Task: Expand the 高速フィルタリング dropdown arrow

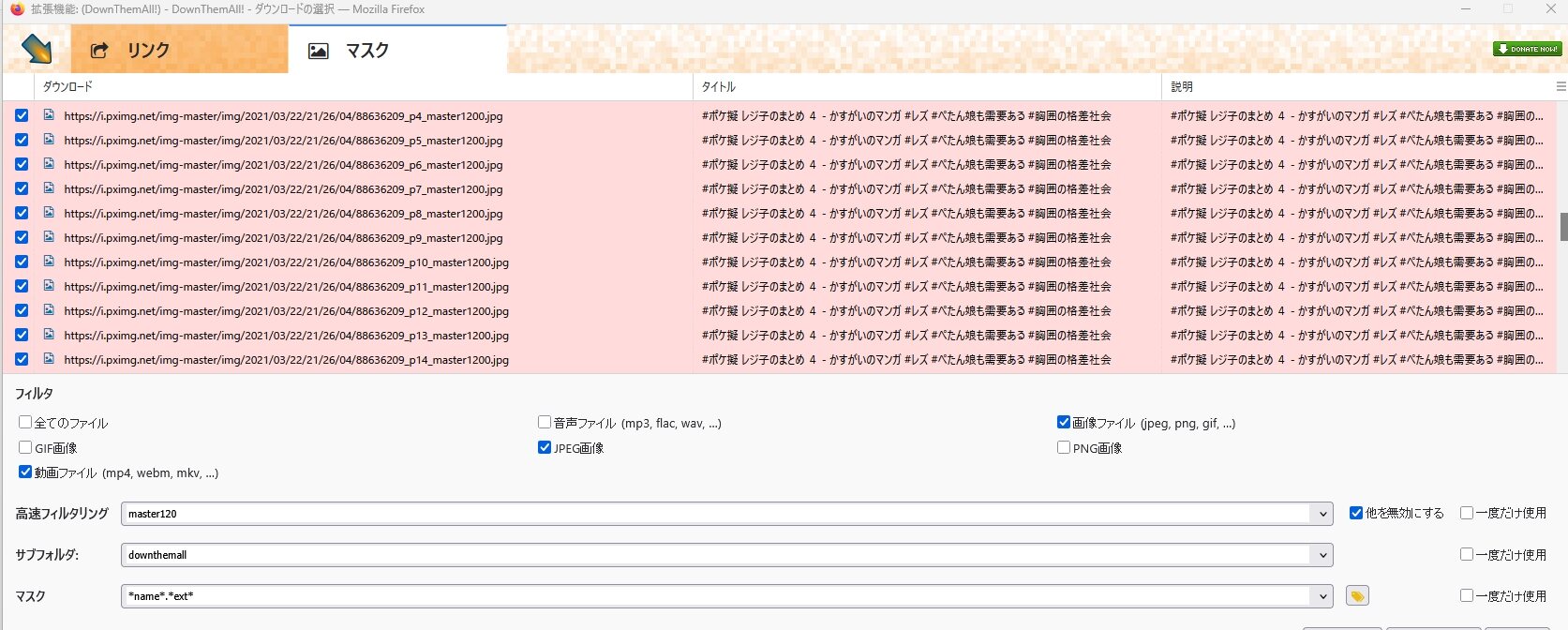Action: tap(1322, 514)
